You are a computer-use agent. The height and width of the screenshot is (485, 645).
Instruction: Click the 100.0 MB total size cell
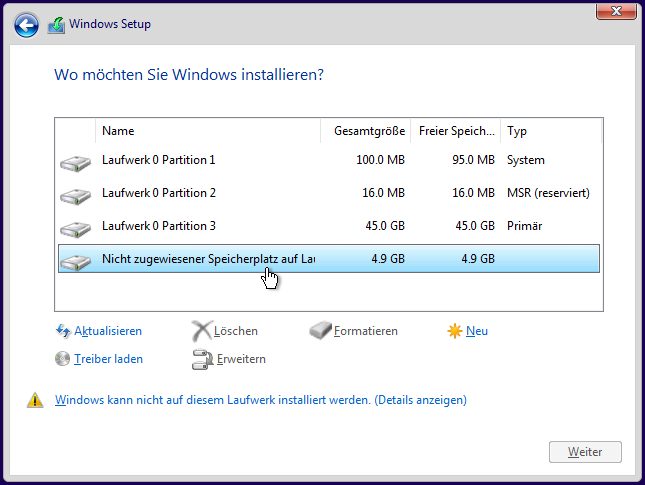(380, 160)
